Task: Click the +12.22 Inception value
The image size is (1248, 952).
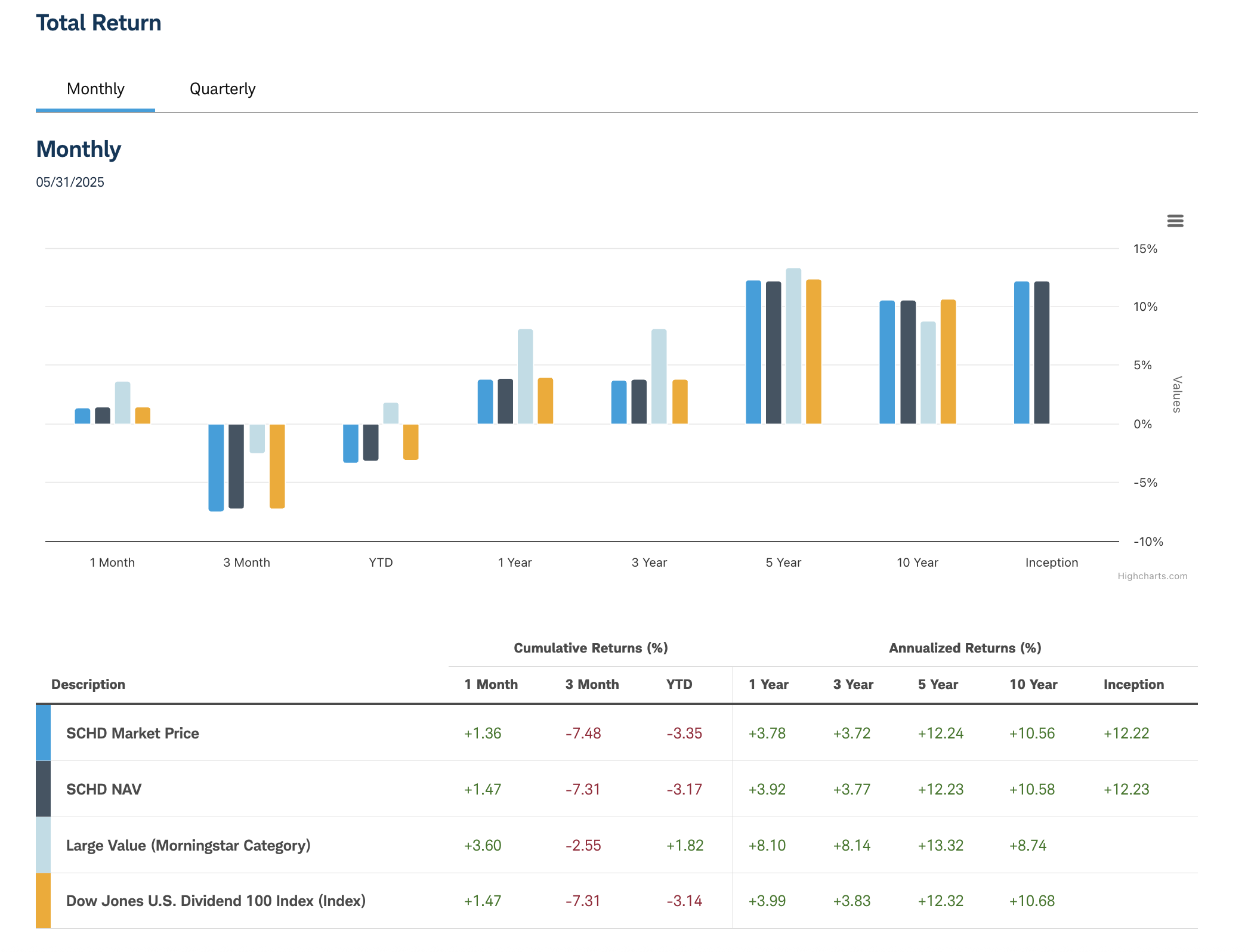Action: (x=1126, y=733)
